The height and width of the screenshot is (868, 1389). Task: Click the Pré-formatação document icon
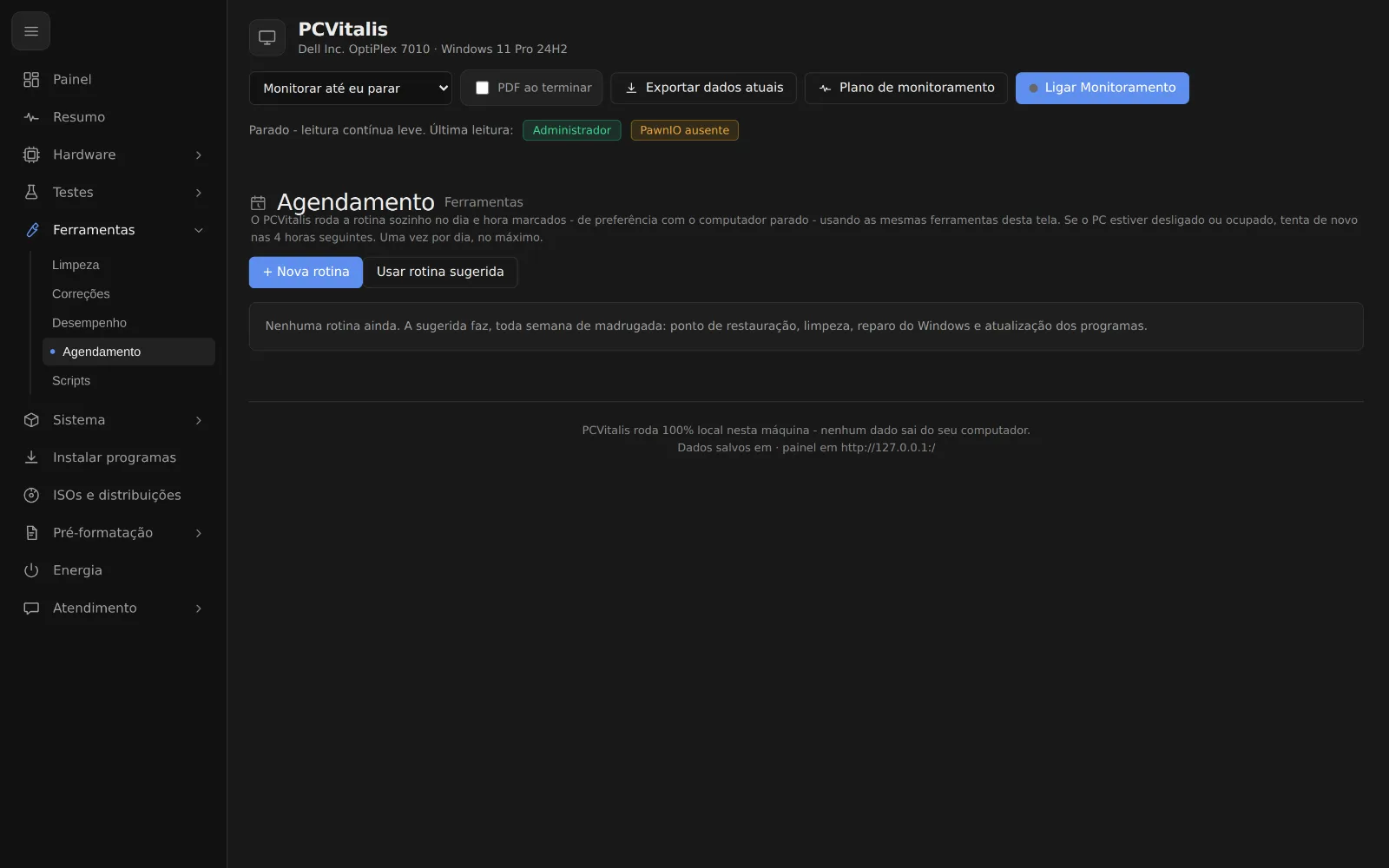point(31,533)
